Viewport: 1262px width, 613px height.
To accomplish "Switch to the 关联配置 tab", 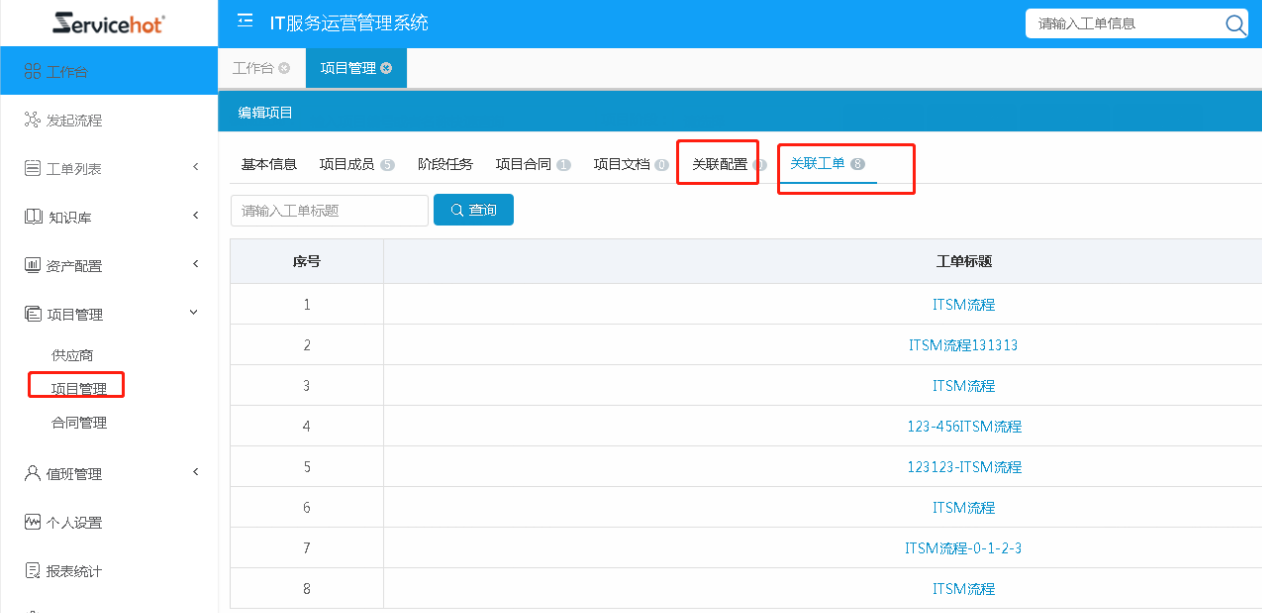I will 719,165.
